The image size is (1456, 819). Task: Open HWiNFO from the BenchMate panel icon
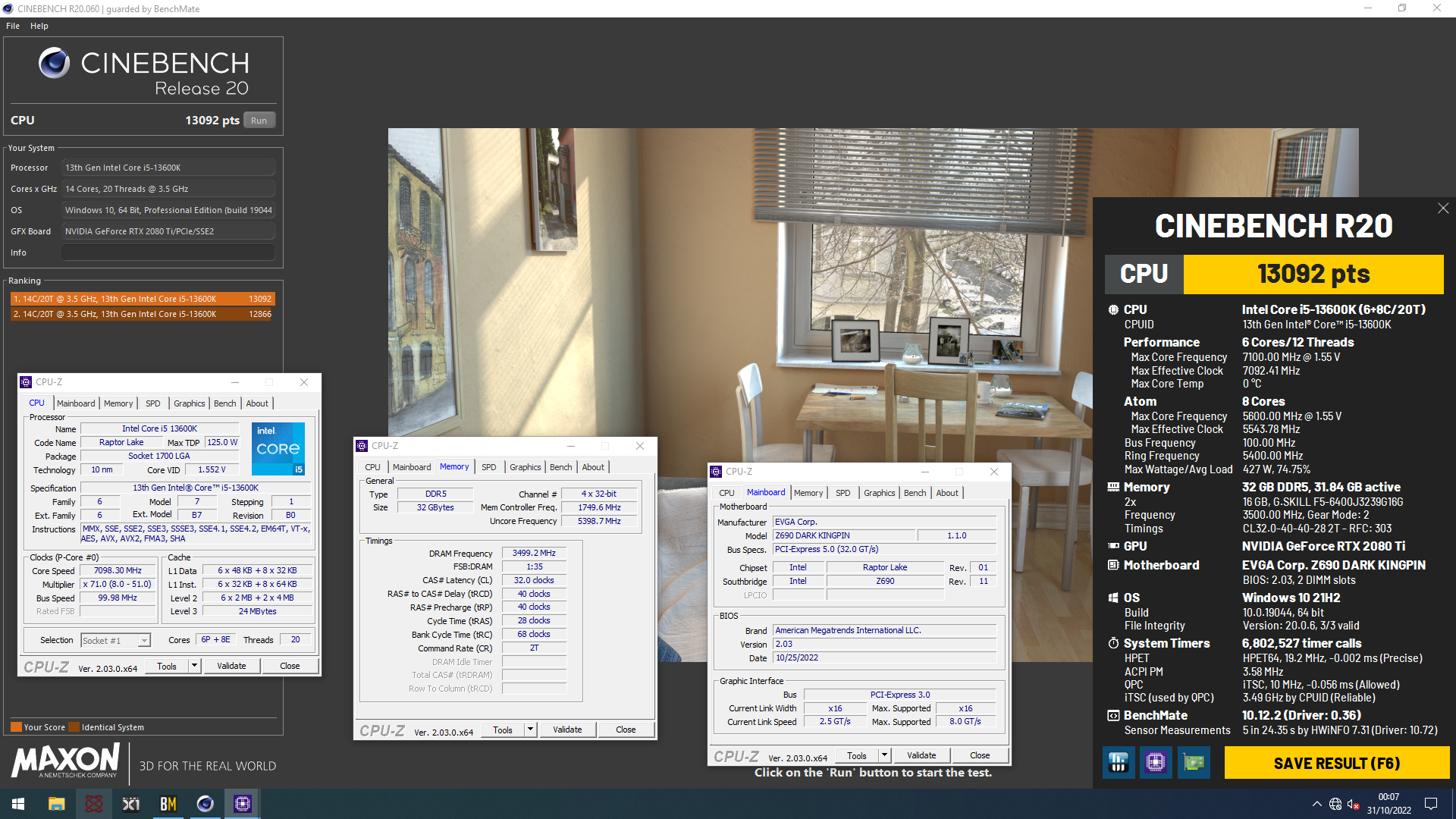[1119, 762]
